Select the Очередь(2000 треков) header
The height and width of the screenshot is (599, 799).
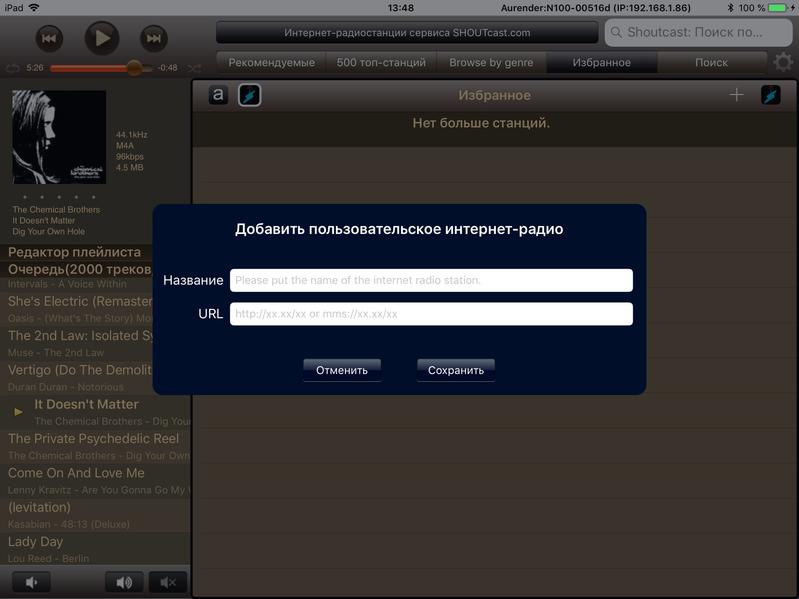[x=76, y=269]
